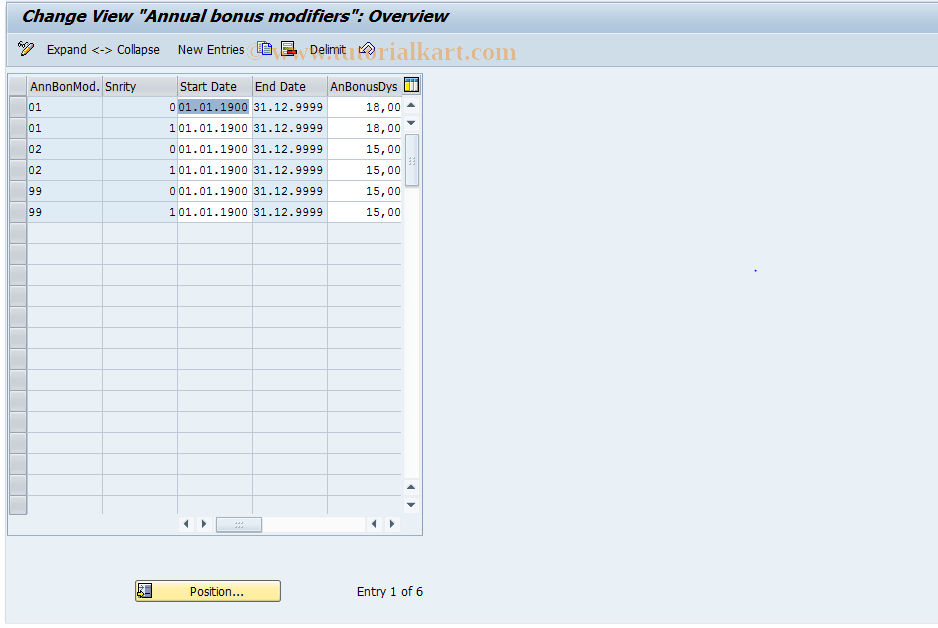
Task: Click the Delete row icon
Action: pos(288,49)
